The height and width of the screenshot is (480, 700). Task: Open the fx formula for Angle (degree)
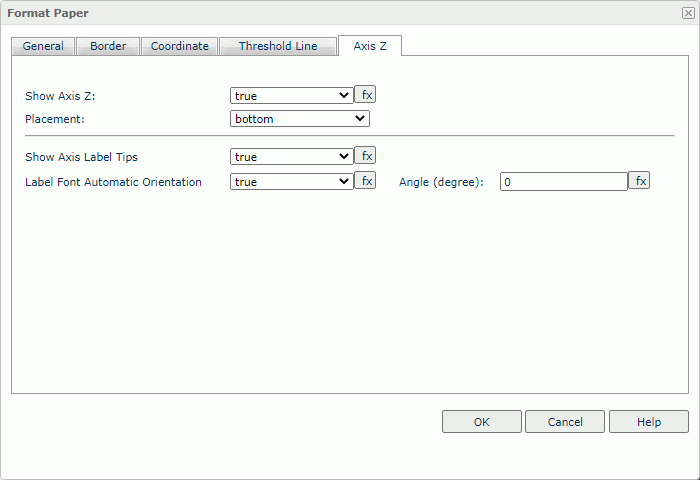click(639, 181)
